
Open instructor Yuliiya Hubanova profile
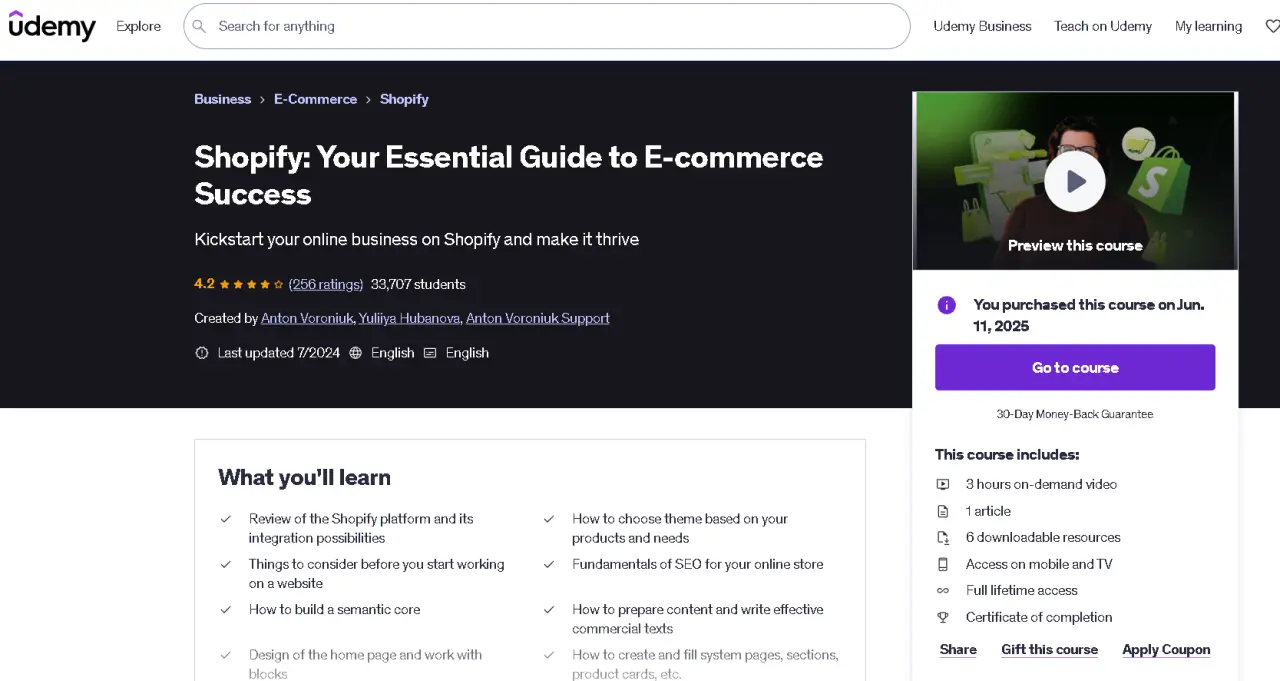[x=410, y=318]
